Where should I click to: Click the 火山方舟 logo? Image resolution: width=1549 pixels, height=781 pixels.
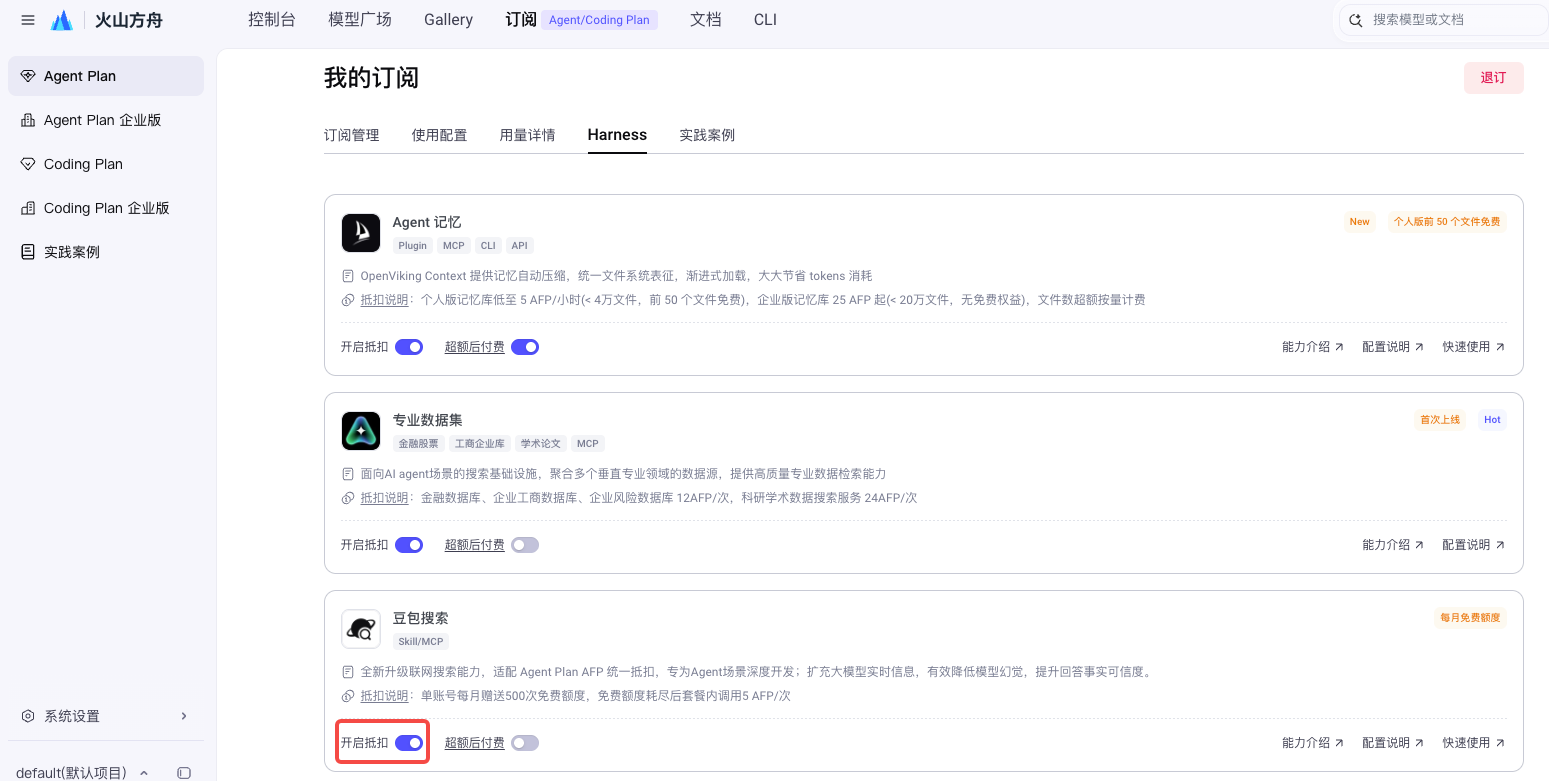click(106, 20)
